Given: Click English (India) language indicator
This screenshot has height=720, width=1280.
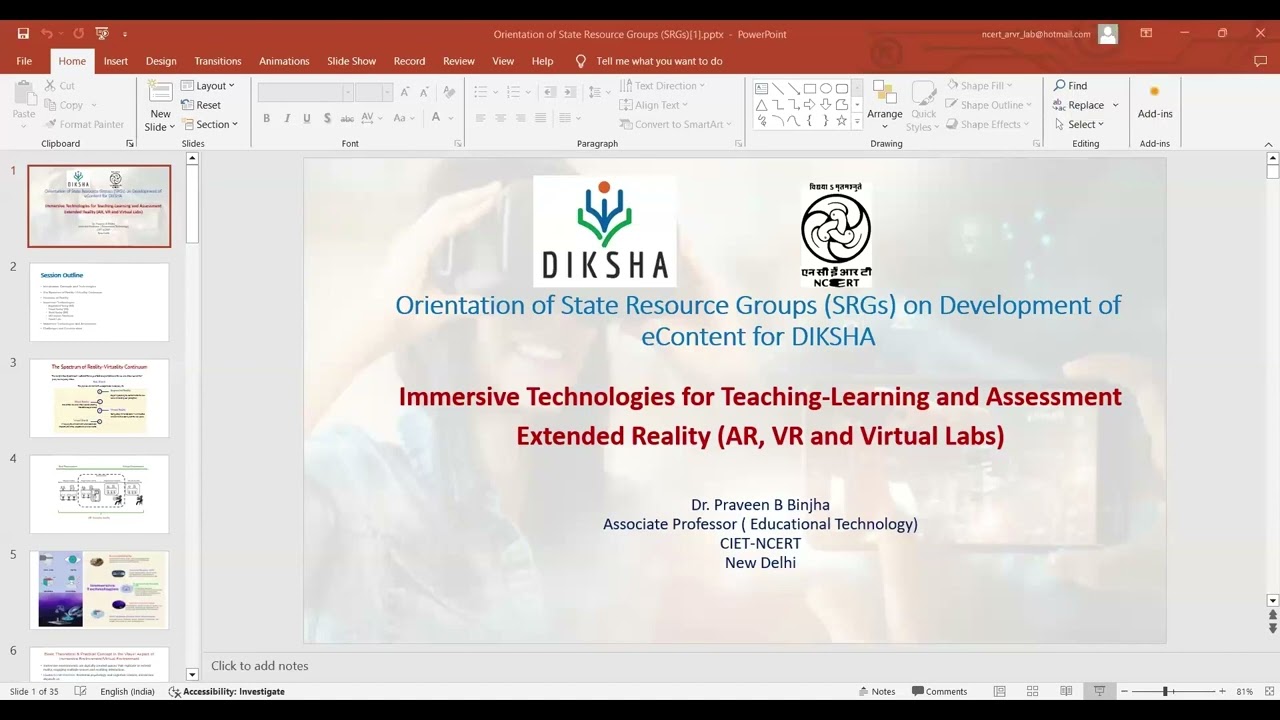Looking at the screenshot, I should [x=127, y=691].
